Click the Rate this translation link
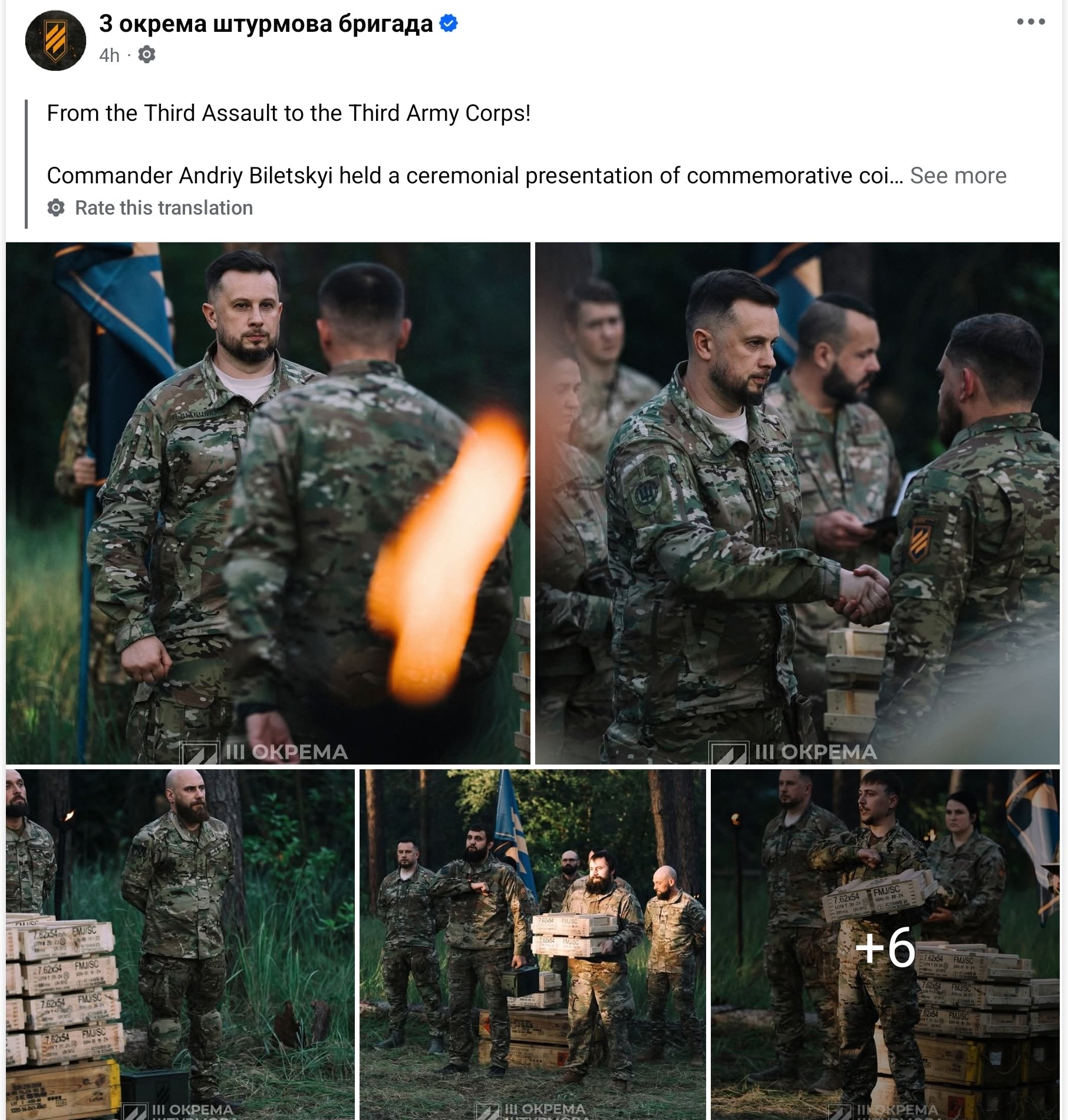The height and width of the screenshot is (1120, 1068). (164, 207)
